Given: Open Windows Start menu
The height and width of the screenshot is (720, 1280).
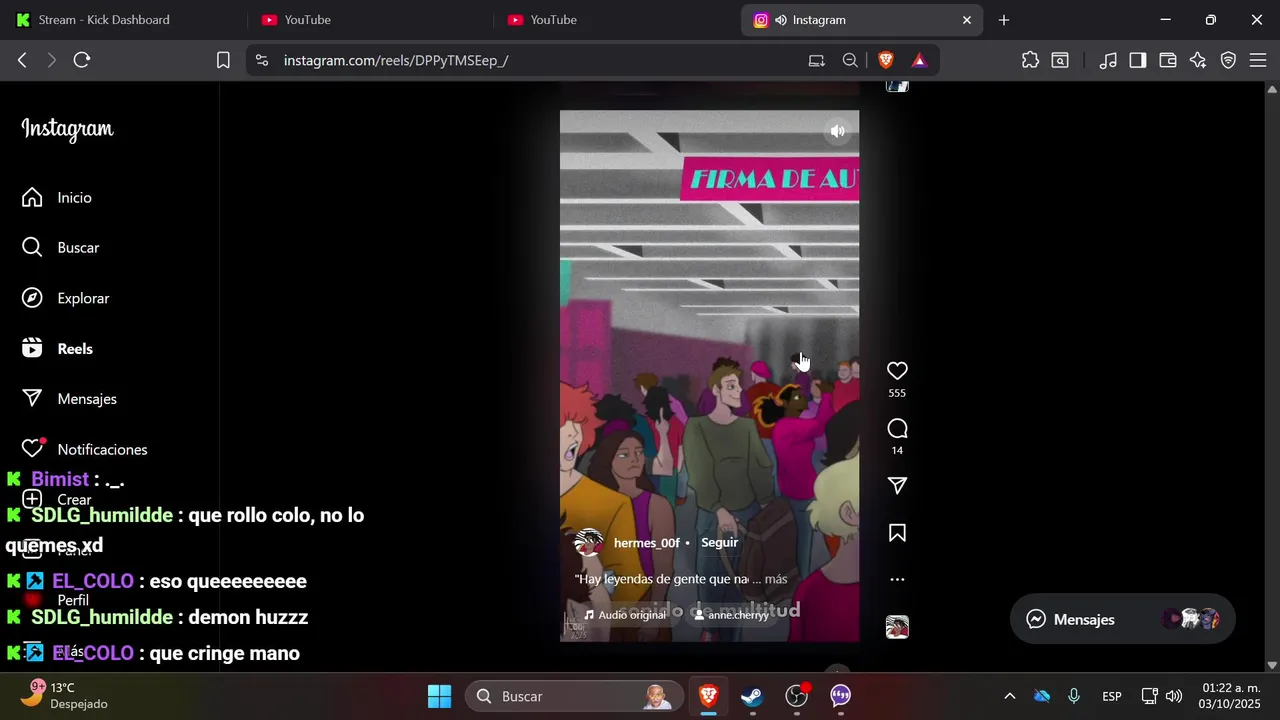Looking at the screenshot, I should tap(439, 696).
